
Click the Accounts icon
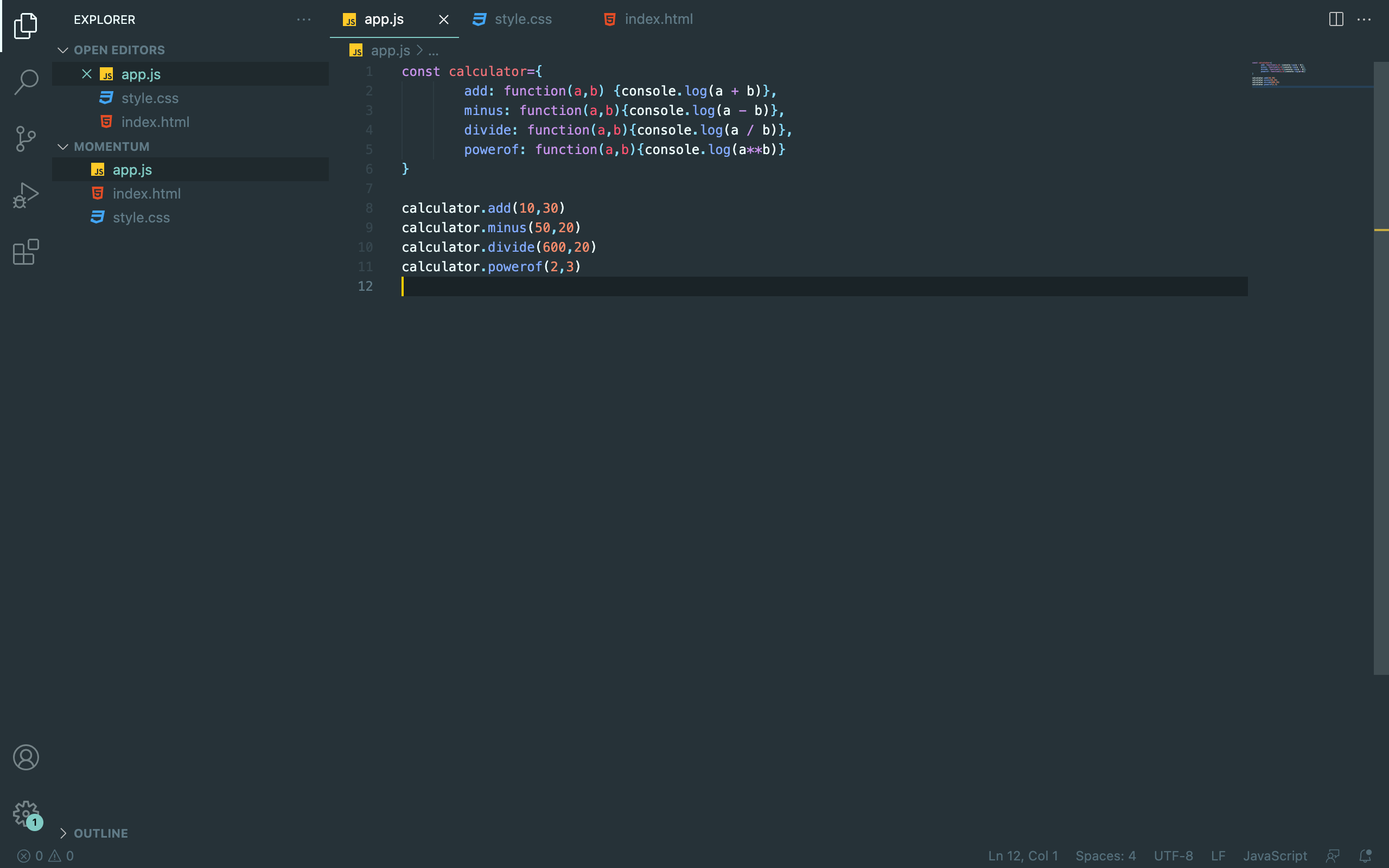26,757
